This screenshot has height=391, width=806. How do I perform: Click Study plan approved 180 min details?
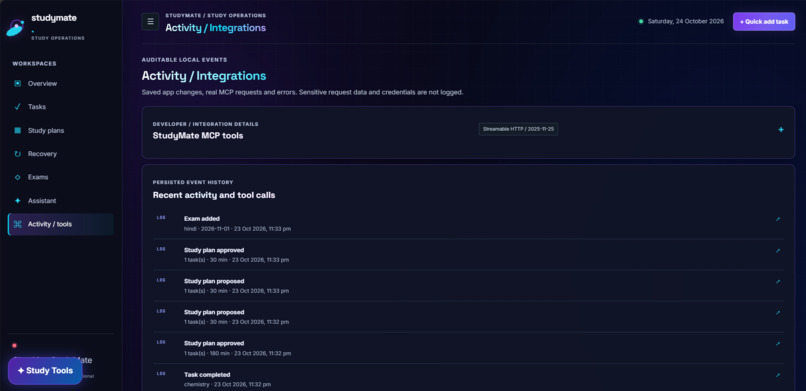pos(237,353)
